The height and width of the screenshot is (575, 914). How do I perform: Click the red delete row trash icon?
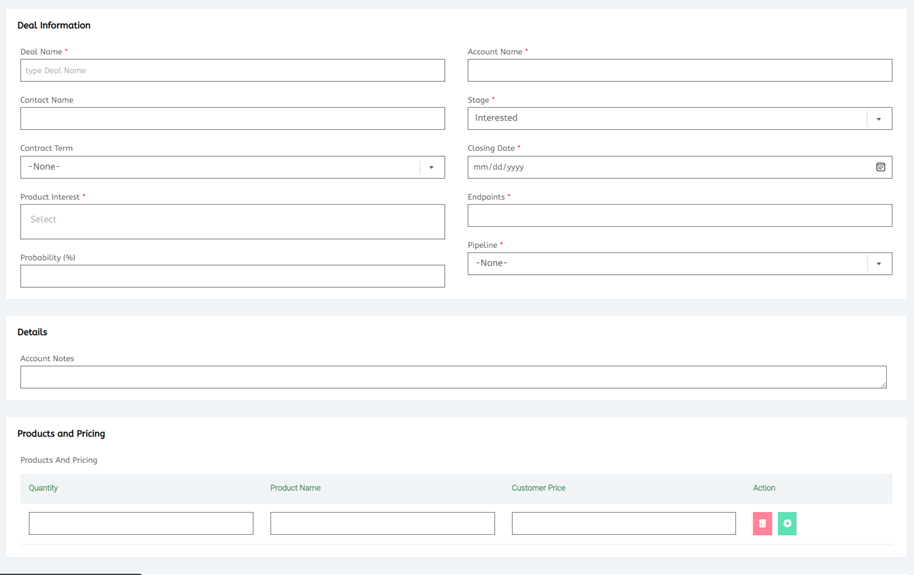[x=762, y=523]
